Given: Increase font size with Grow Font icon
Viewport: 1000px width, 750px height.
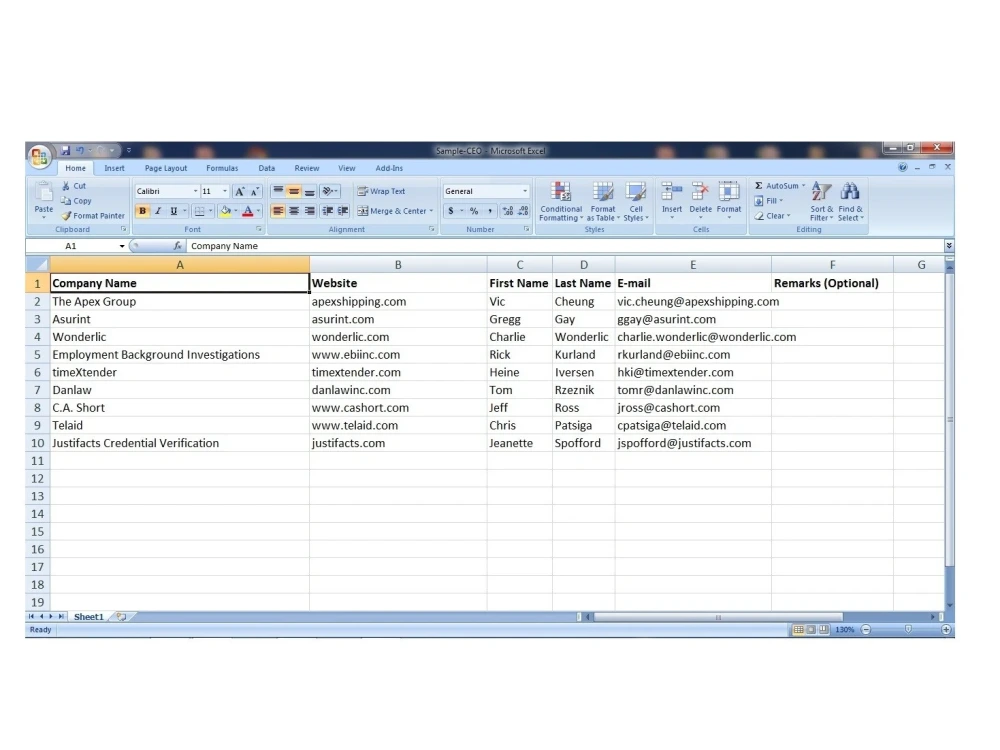Looking at the screenshot, I should tap(239, 191).
